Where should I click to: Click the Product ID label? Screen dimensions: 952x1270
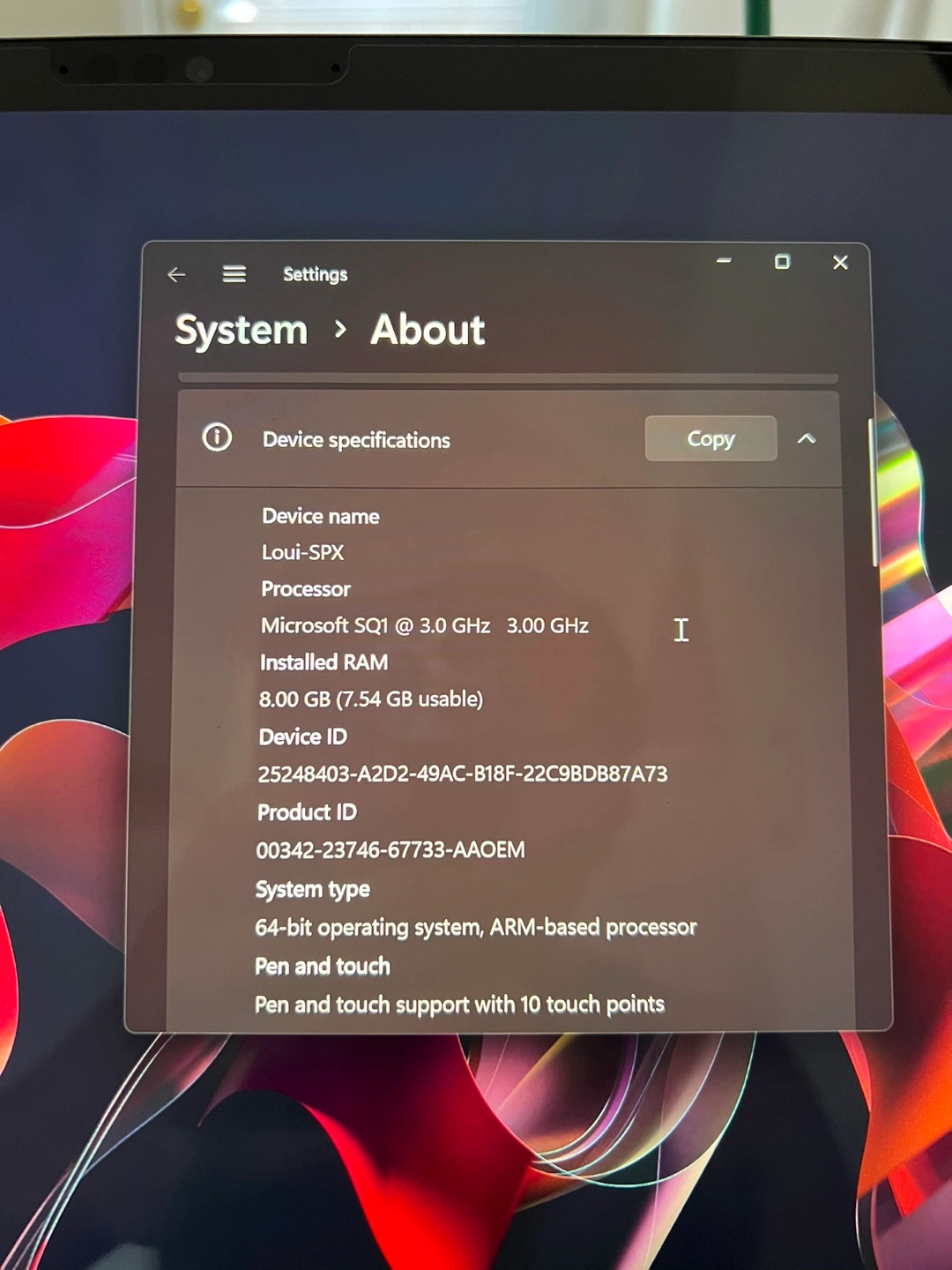[x=307, y=812]
